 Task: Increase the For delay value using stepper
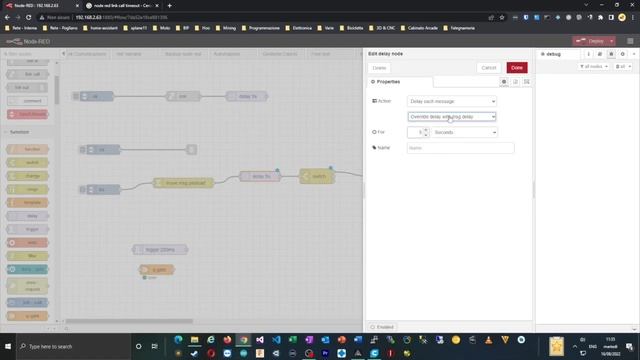(x=426, y=130)
